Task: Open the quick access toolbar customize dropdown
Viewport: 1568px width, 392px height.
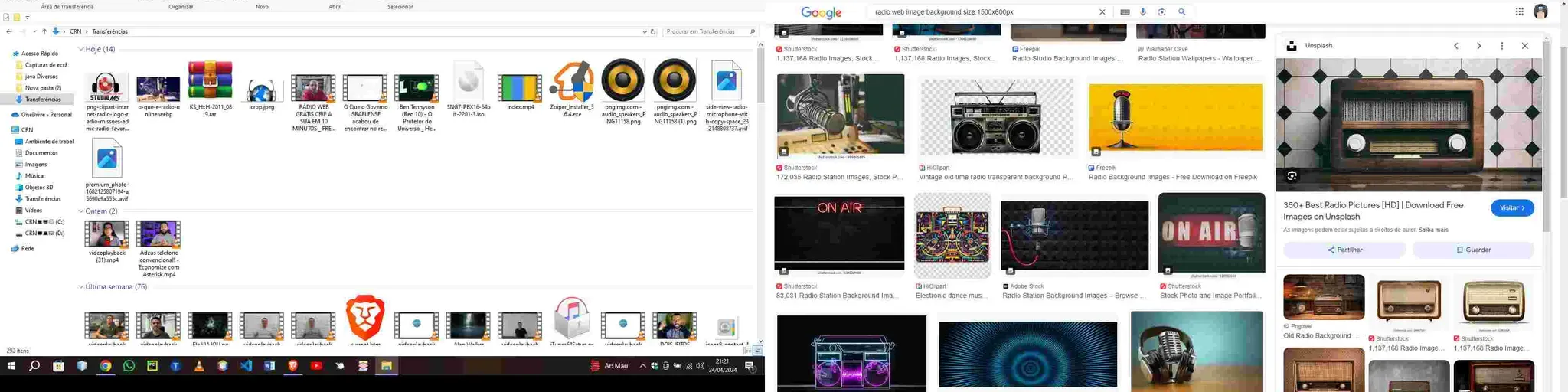Action: tap(28, 17)
